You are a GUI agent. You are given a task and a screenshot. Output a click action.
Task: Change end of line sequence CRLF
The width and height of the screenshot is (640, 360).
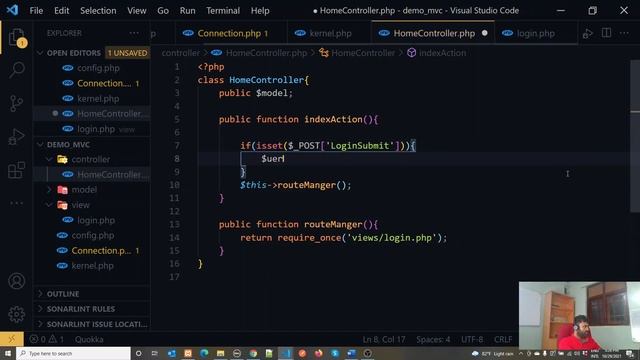[503, 339]
